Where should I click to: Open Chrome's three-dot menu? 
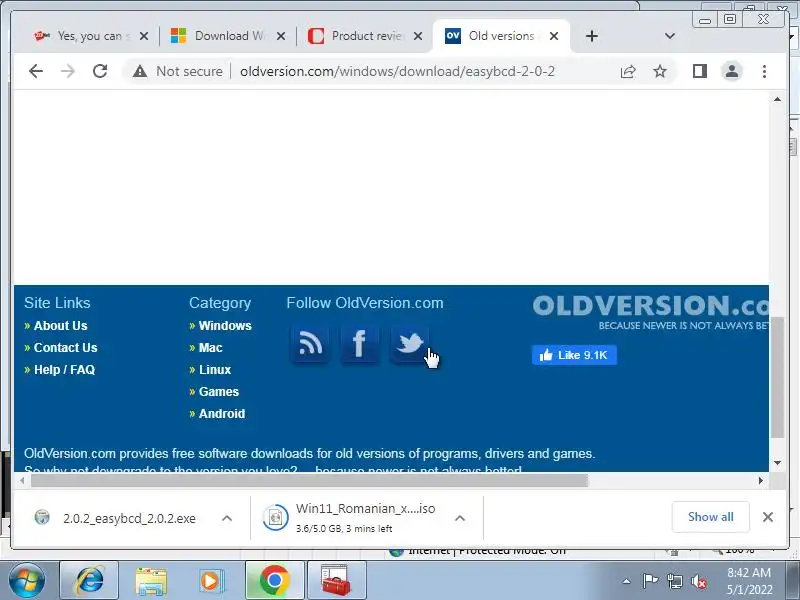tap(764, 71)
